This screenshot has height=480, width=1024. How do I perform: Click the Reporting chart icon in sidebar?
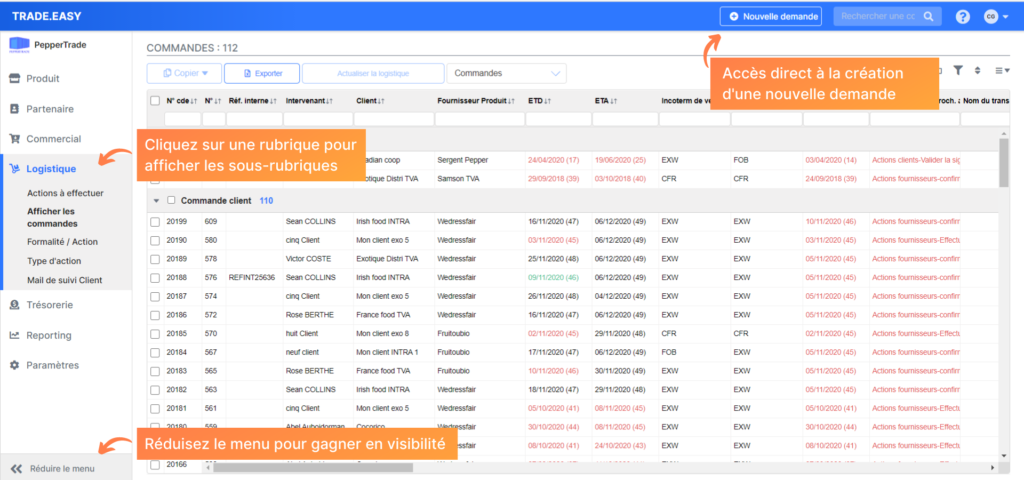(14, 335)
